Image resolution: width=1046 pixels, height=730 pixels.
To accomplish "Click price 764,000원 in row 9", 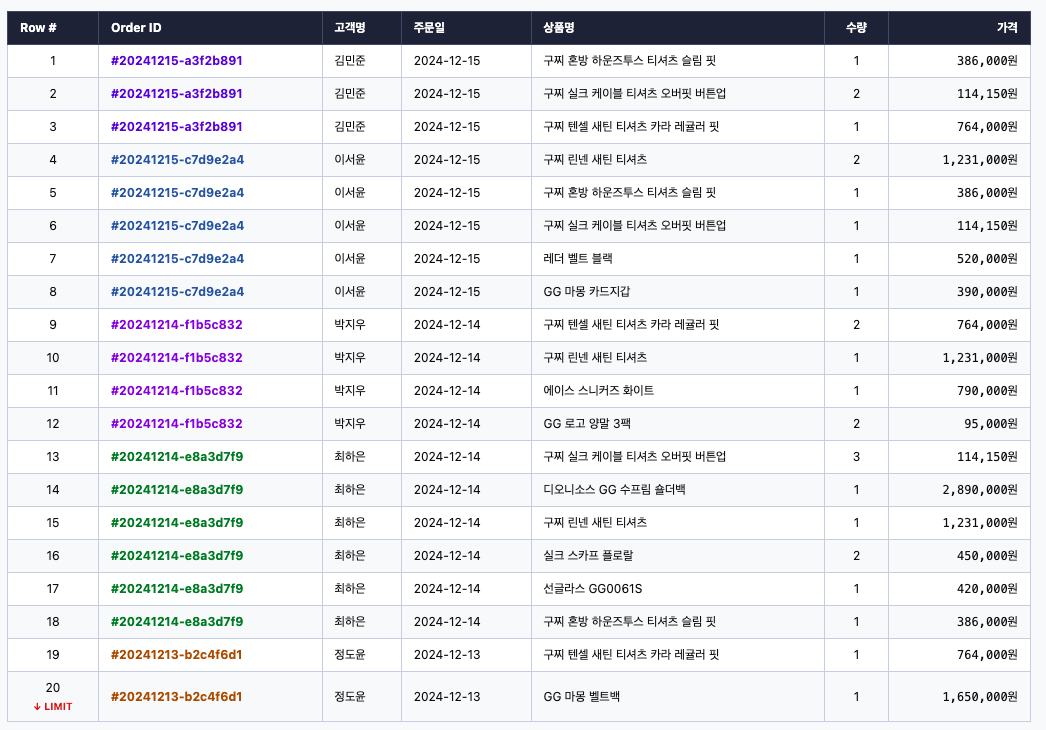I will pos(987,325).
